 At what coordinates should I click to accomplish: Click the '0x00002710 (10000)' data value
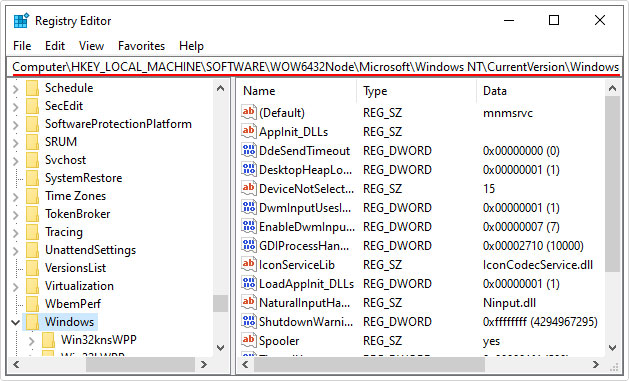point(533,245)
